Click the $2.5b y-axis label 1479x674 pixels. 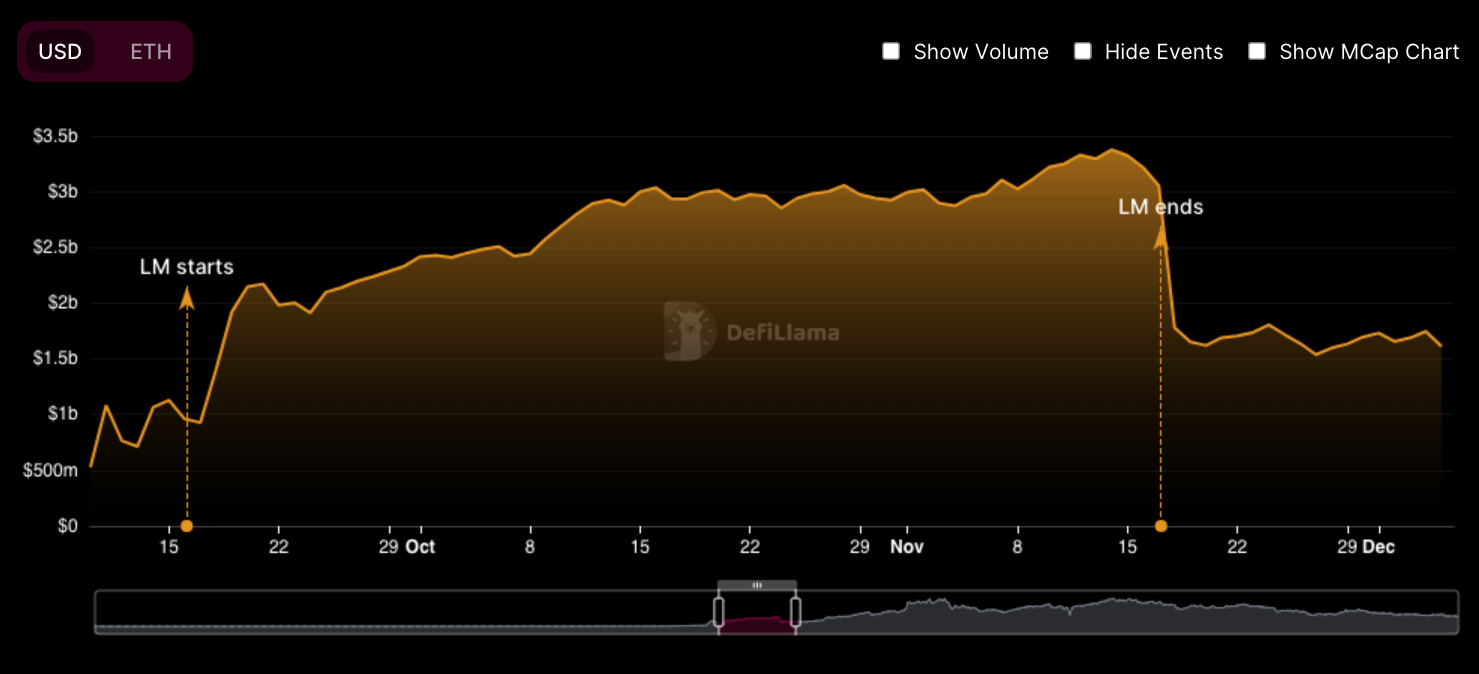pos(57,248)
